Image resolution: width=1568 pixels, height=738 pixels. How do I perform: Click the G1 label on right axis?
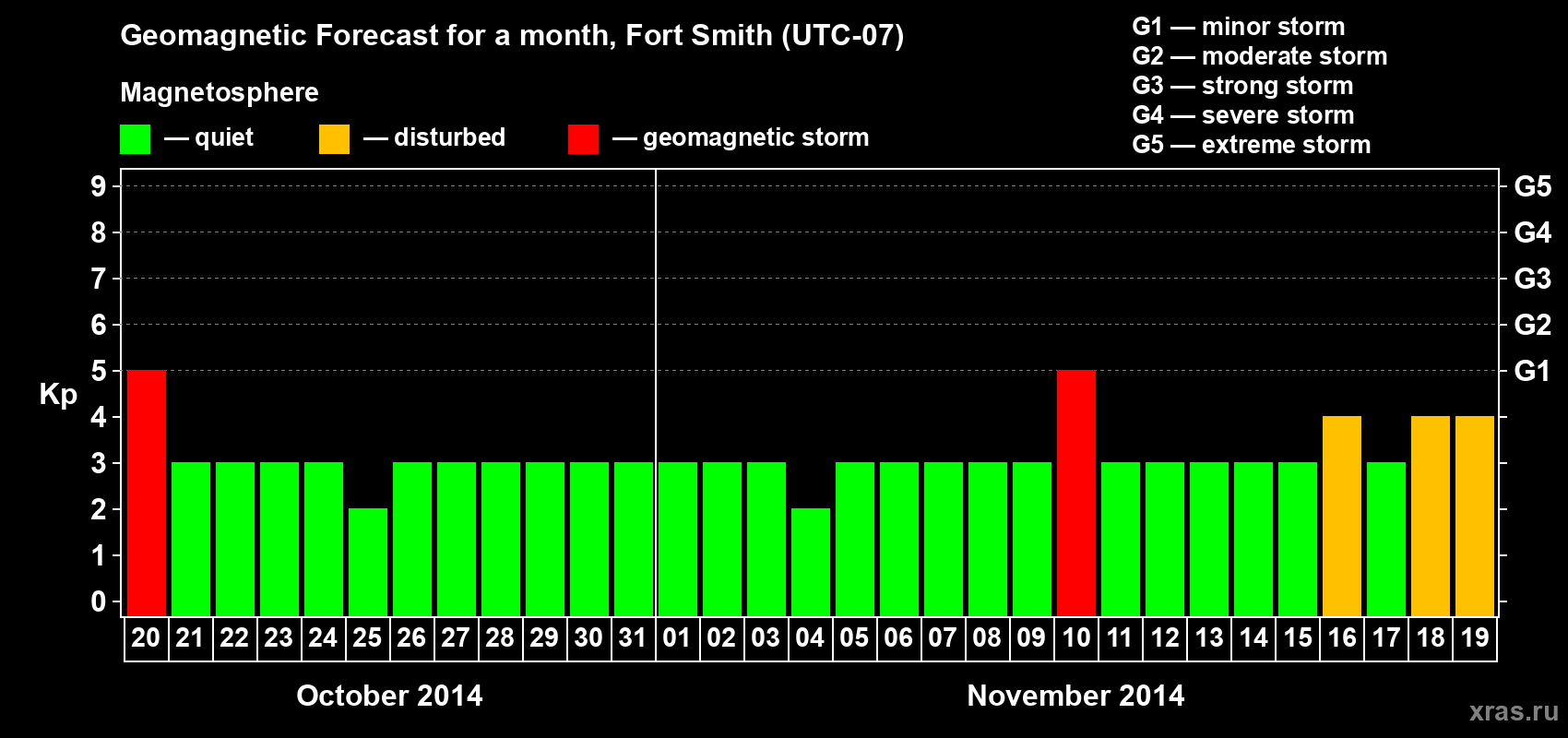(1533, 371)
